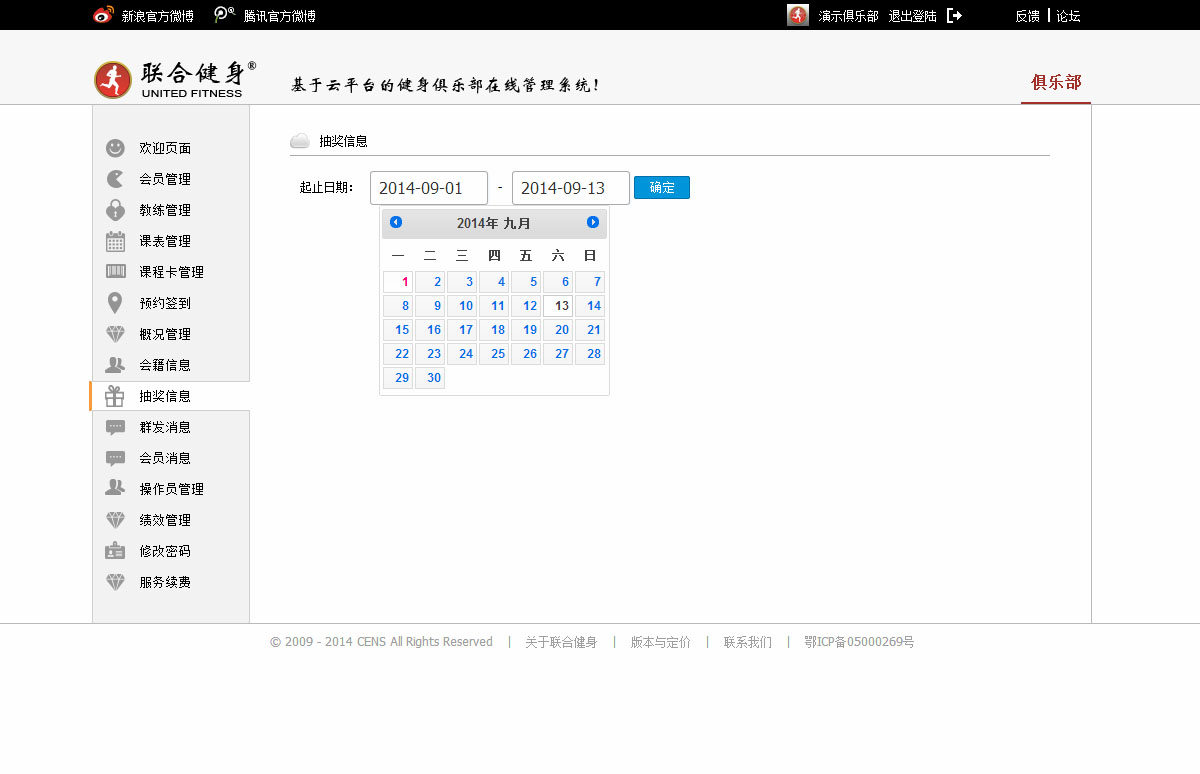Image resolution: width=1200 pixels, height=774 pixels.
Task: Click the Sina Weibo logo icon
Action: tap(103, 15)
